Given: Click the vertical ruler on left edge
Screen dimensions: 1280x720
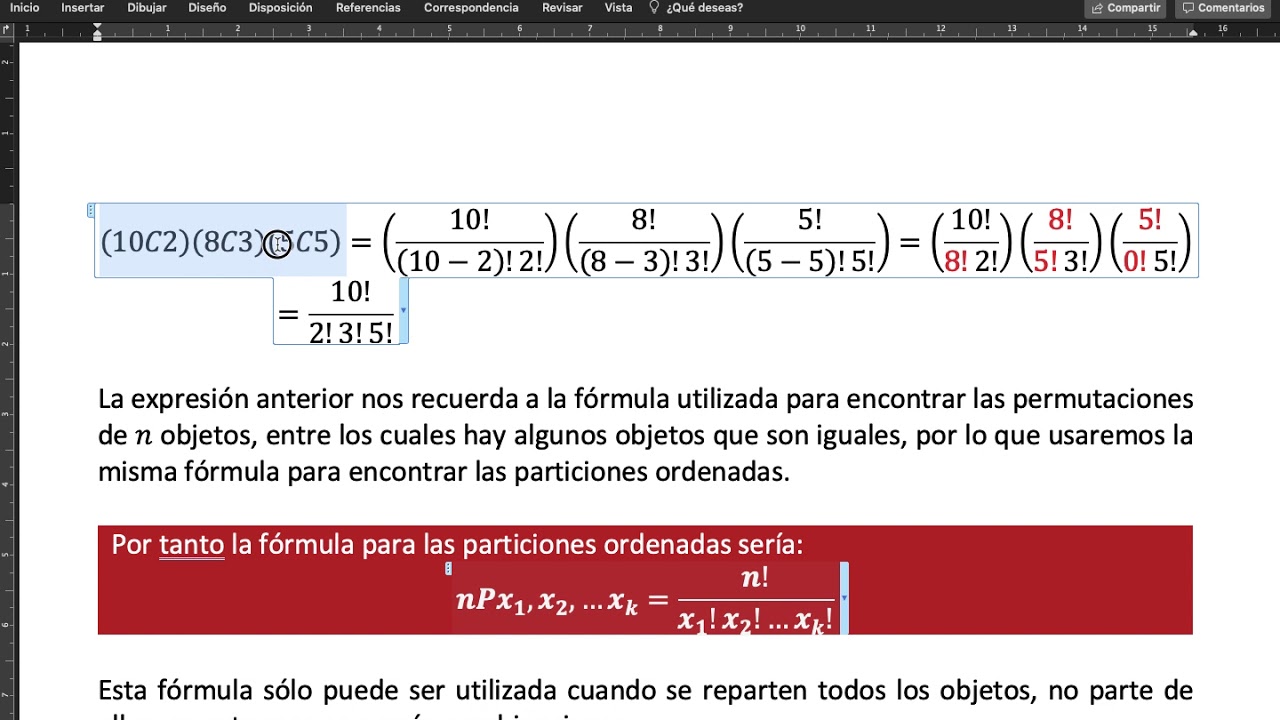Looking at the screenshot, I should point(8,380).
